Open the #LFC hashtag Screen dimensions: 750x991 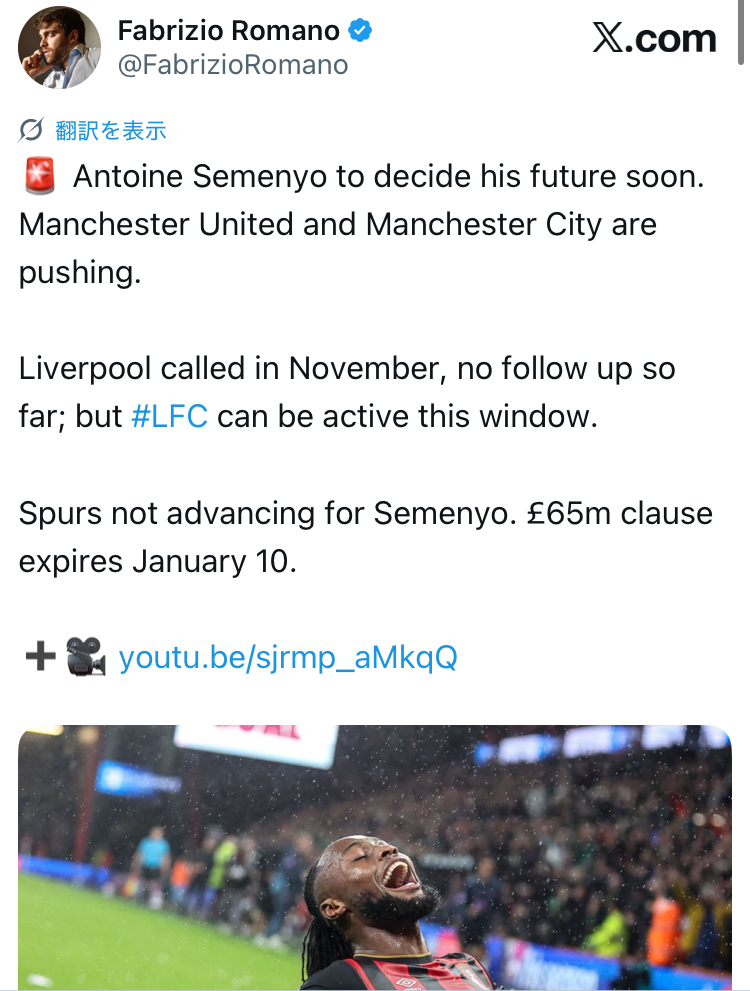(169, 416)
